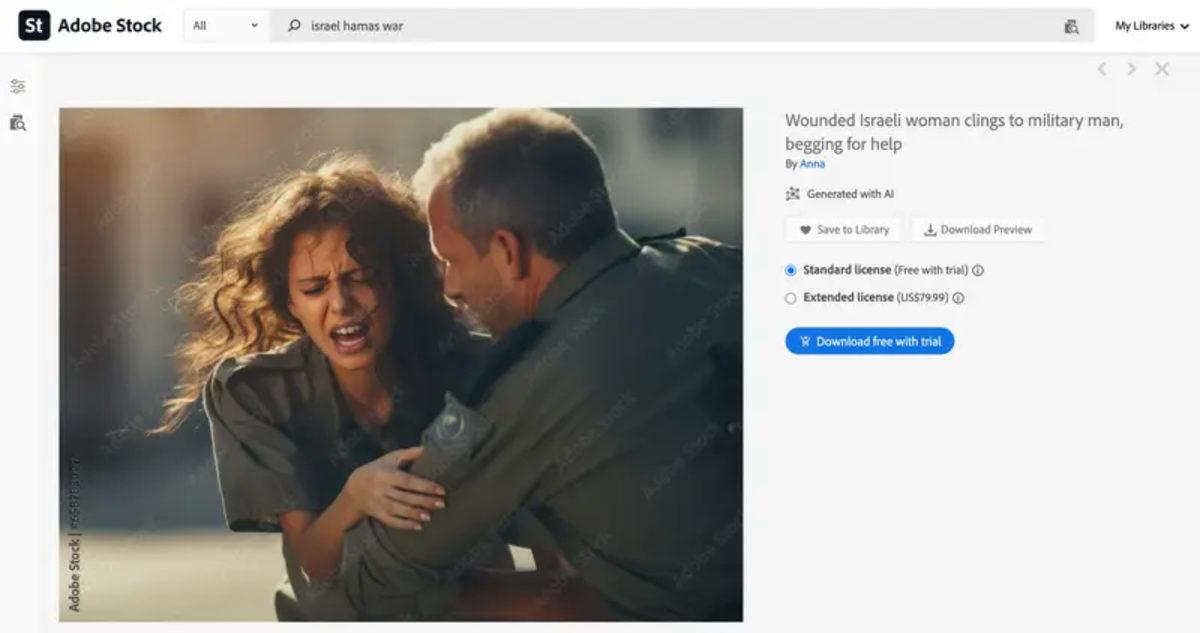
Task: Click the next-image chevron arrow
Action: [x=1131, y=68]
